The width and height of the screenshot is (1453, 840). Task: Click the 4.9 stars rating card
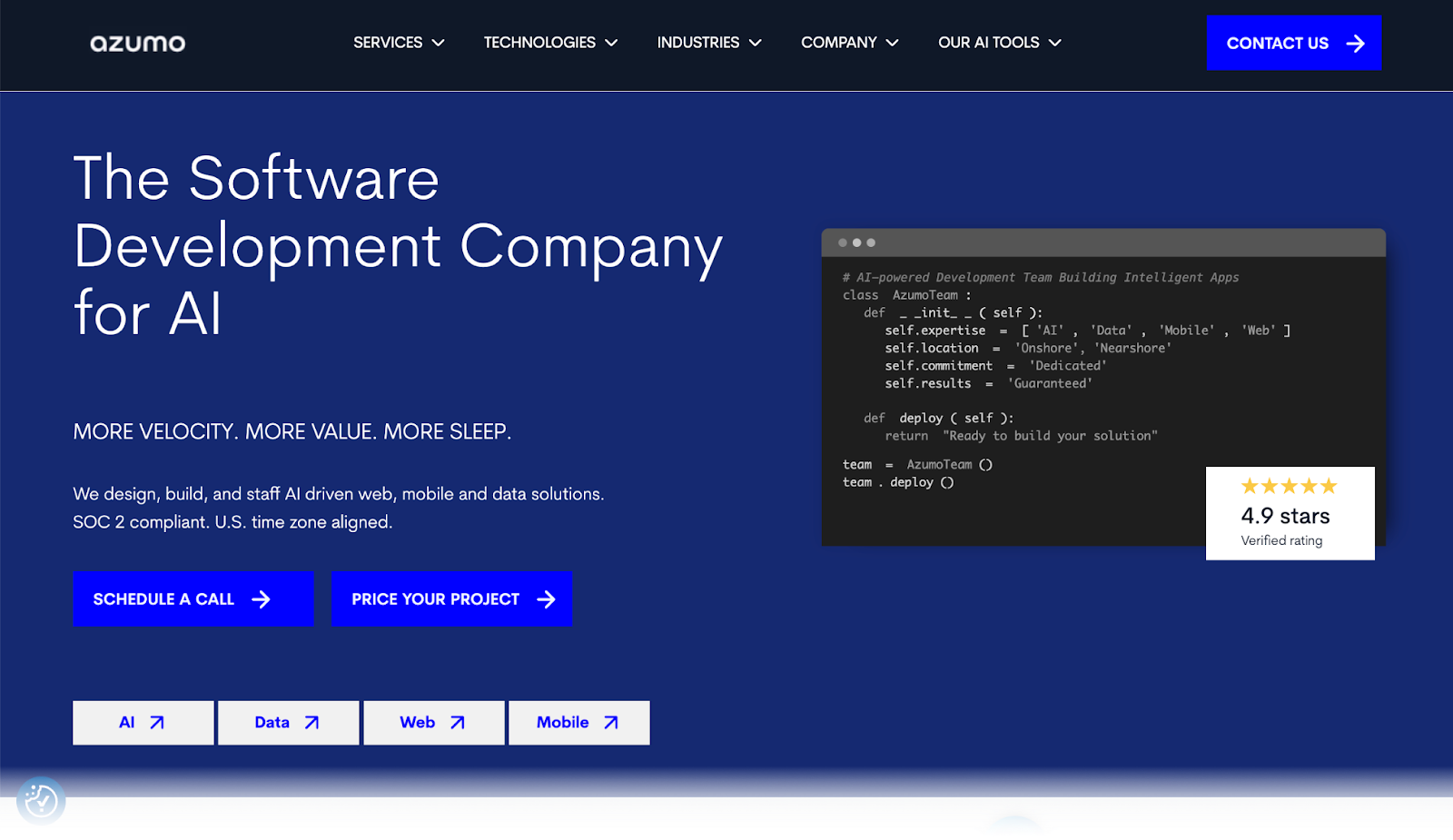pyautogui.click(x=1290, y=513)
